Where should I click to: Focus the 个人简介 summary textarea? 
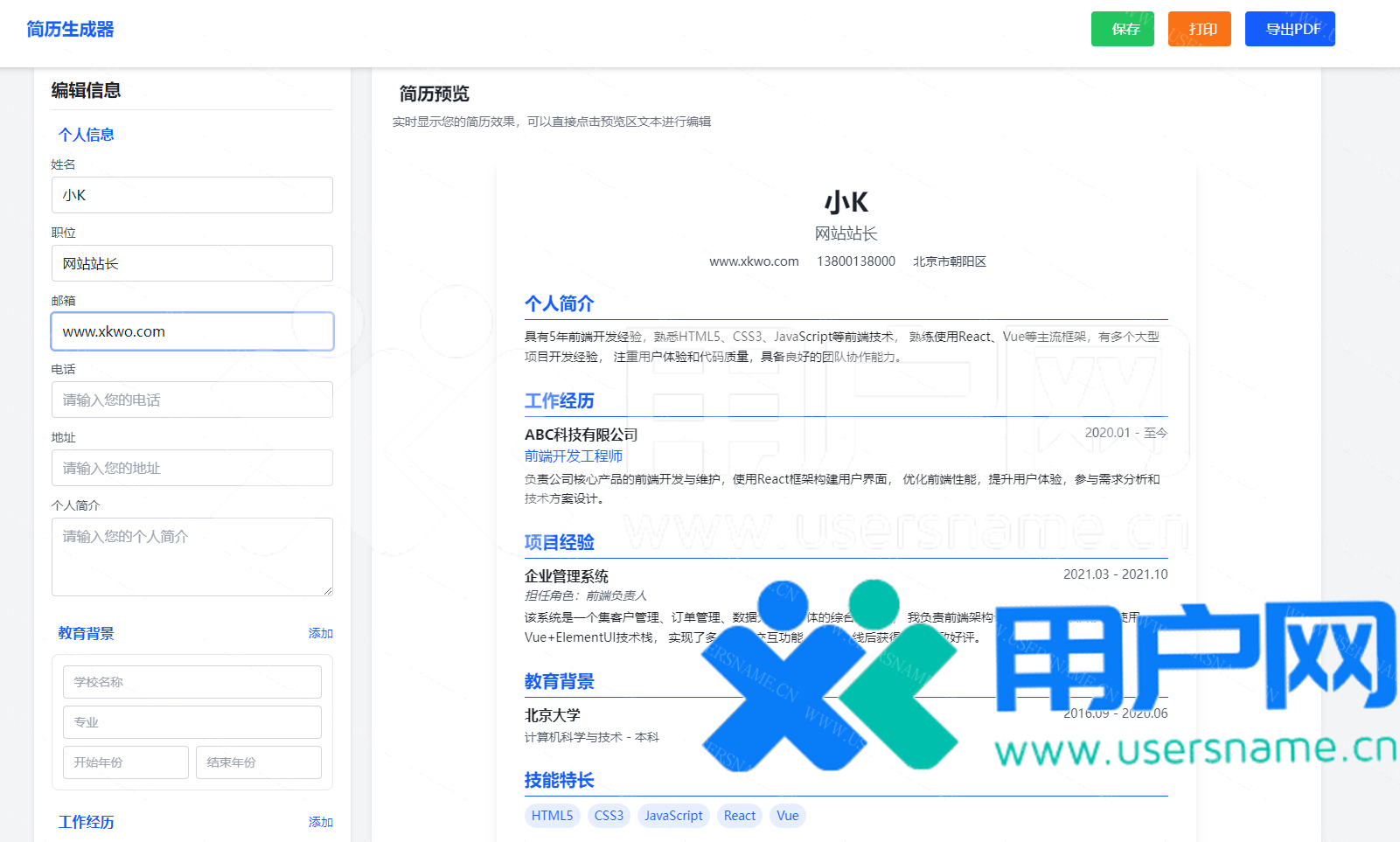192,556
